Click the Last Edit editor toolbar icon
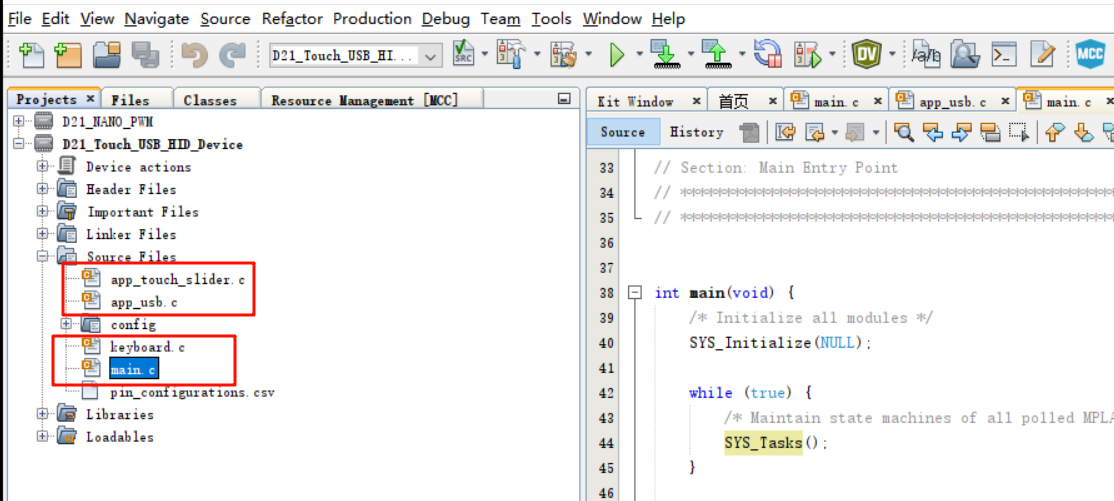The height and width of the screenshot is (501, 1114). click(785, 131)
